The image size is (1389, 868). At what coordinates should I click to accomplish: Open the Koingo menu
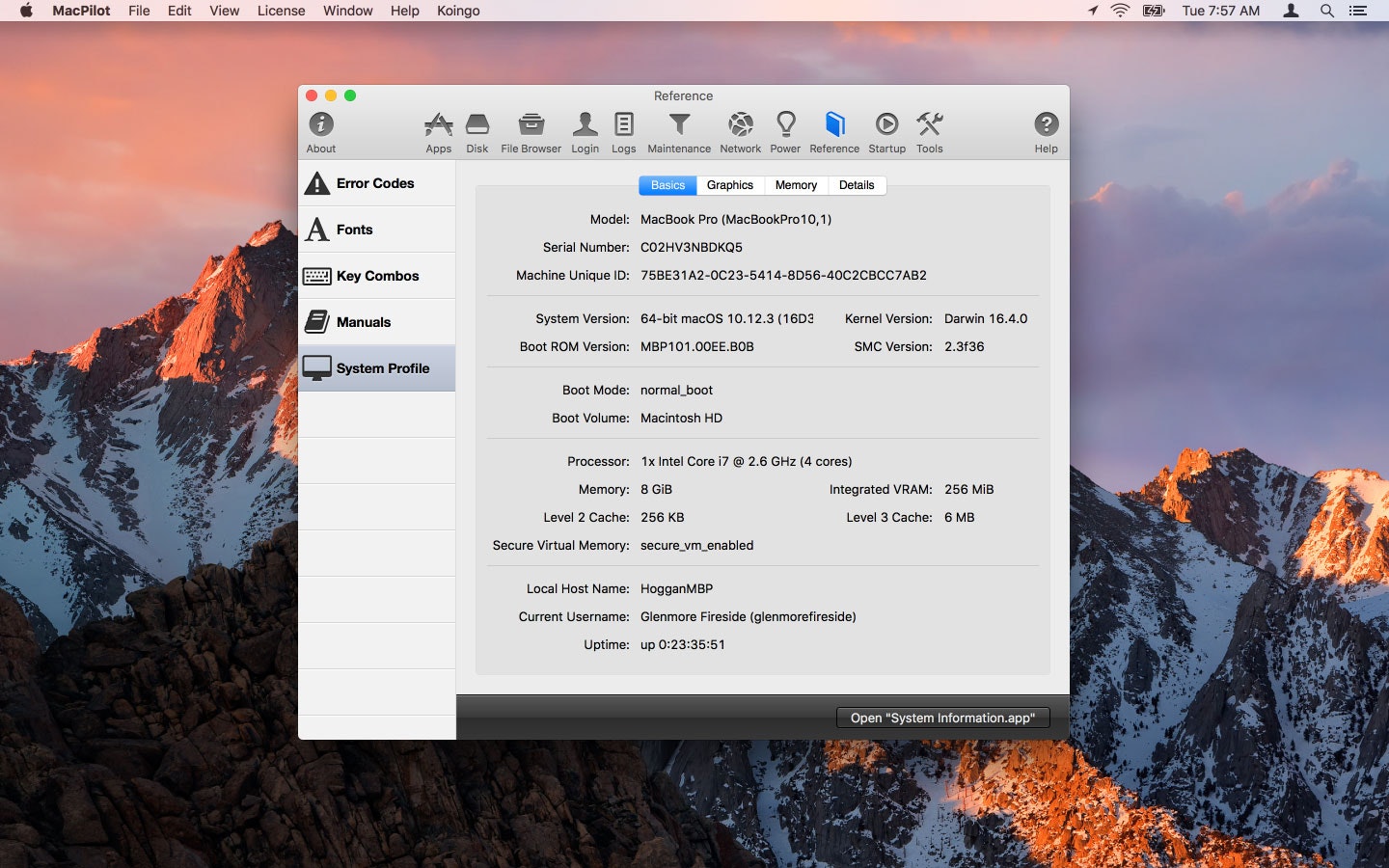pos(458,11)
